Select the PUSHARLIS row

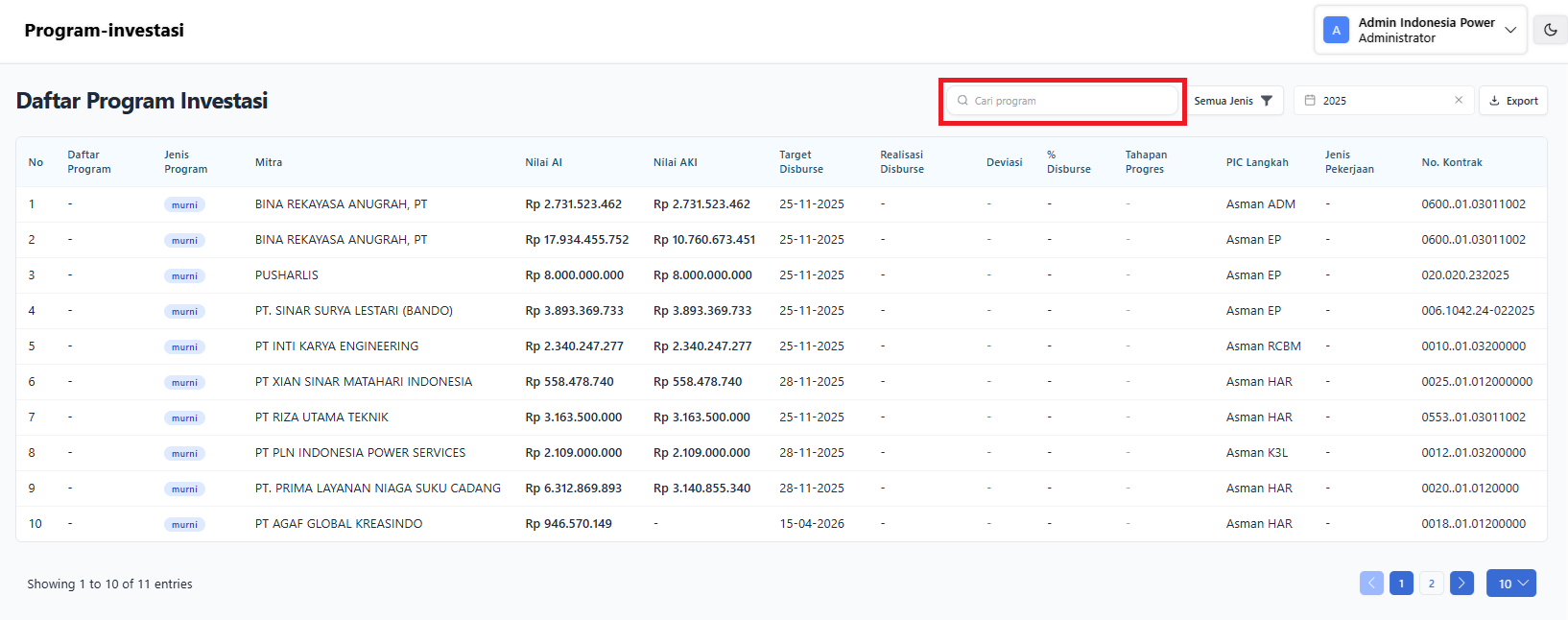286,275
